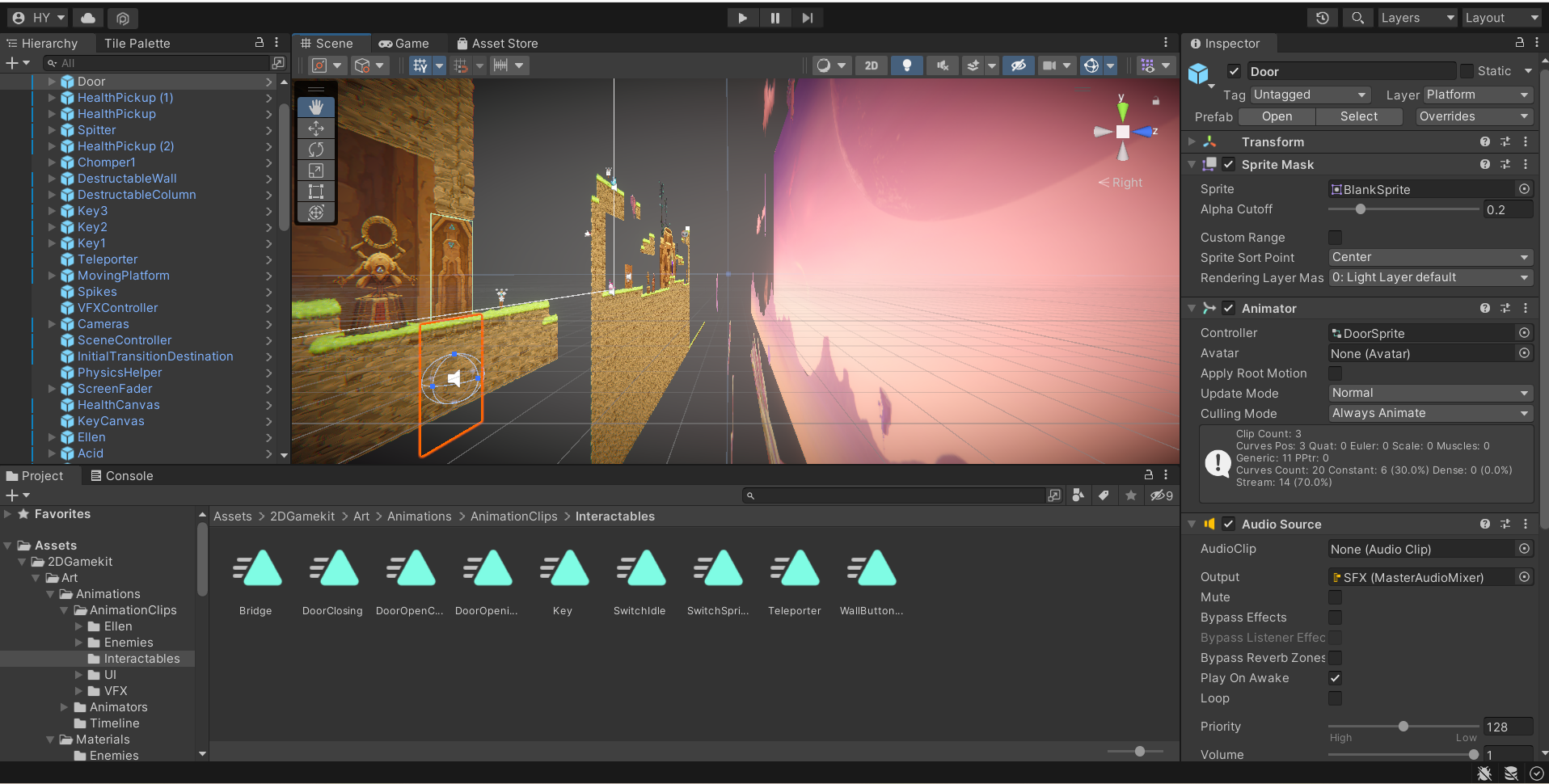Open the Console tab
Viewport: 1549px width, 784px height.
point(122,476)
